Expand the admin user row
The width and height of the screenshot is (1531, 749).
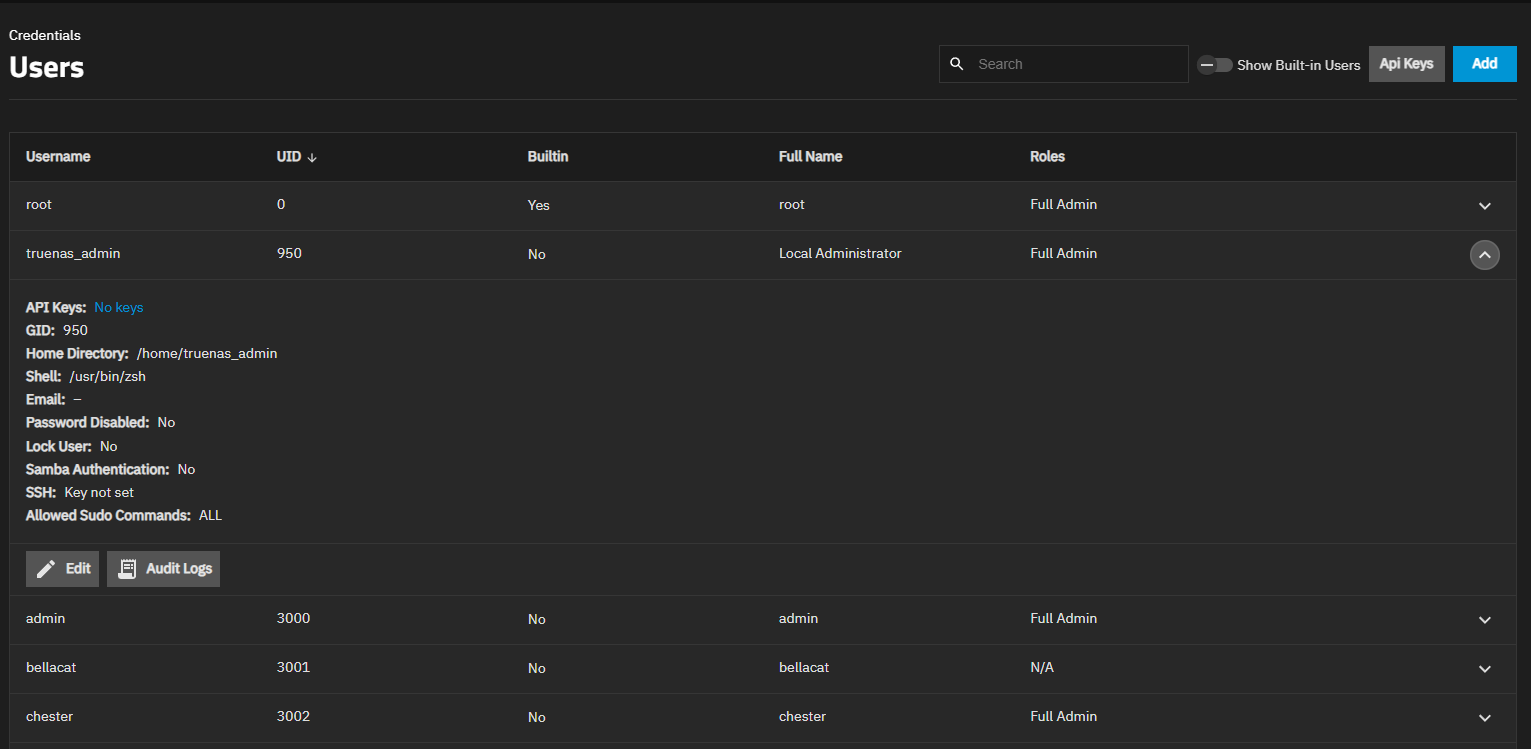click(1484, 620)
